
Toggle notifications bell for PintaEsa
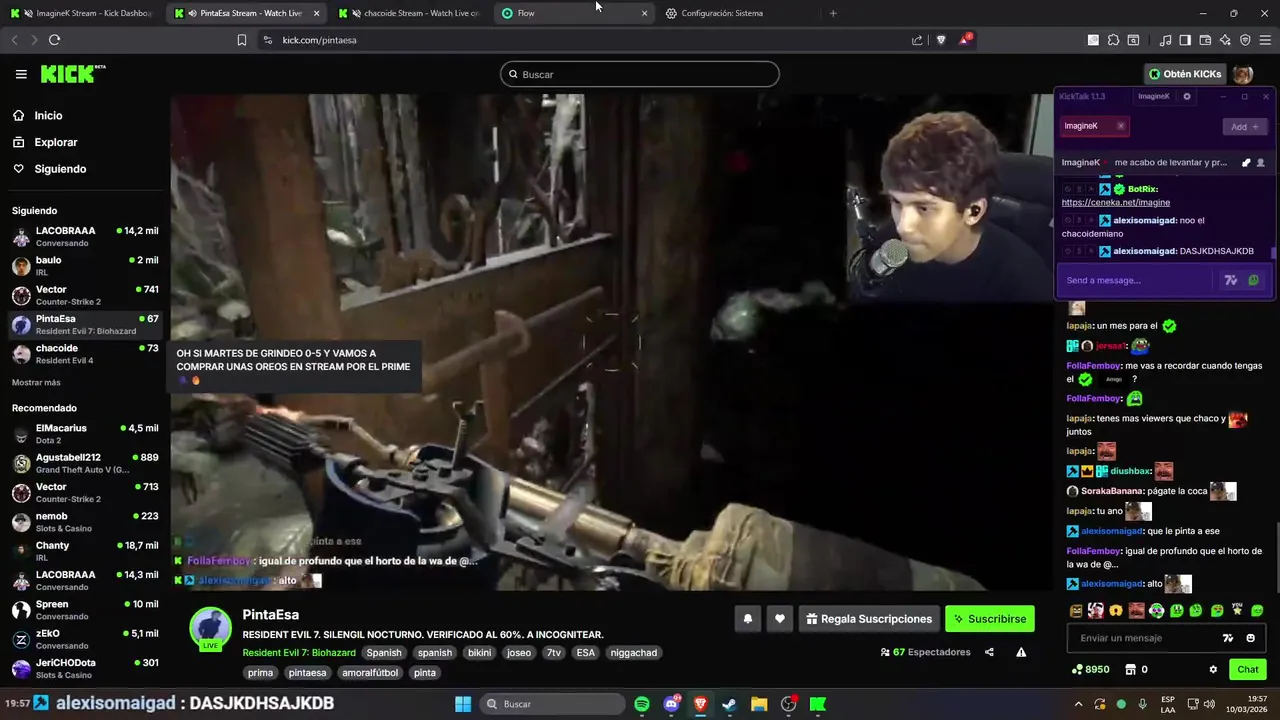coord(747,619)
